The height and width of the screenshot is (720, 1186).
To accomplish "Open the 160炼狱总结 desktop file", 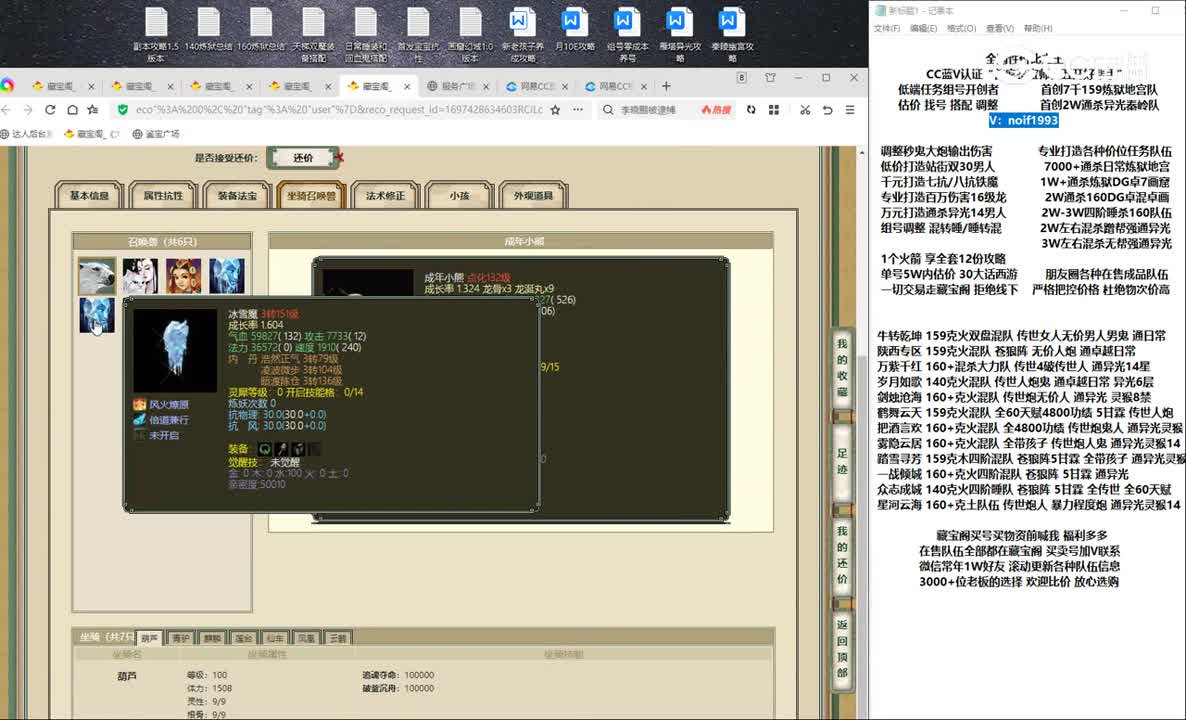I will pyautogui.click(x=261, y=30).
